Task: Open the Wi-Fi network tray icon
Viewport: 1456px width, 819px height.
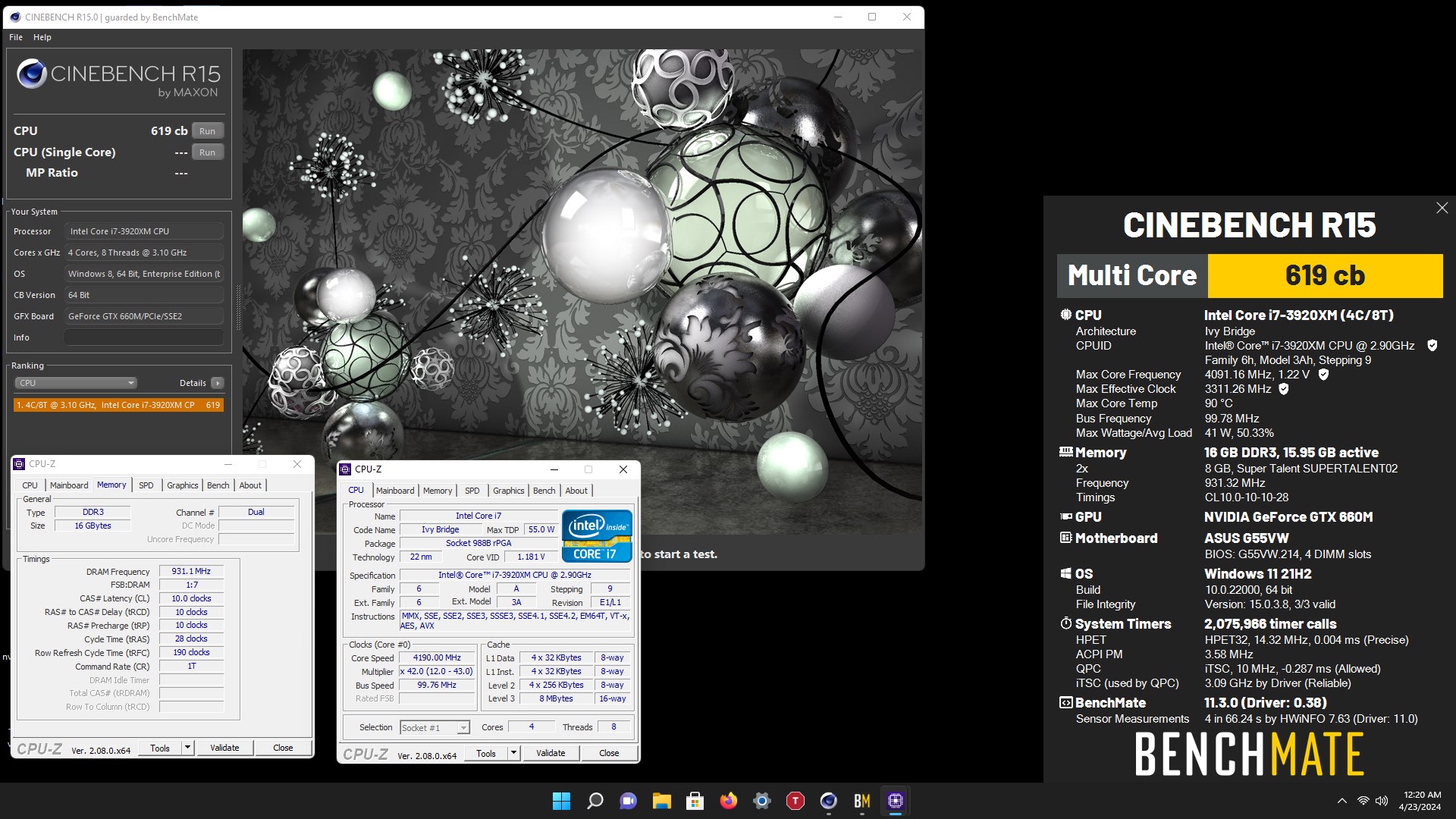Action: coord(1363,801)
